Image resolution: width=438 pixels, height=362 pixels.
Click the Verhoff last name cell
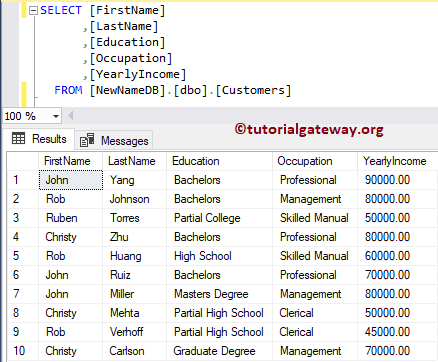tap(134, 332)
